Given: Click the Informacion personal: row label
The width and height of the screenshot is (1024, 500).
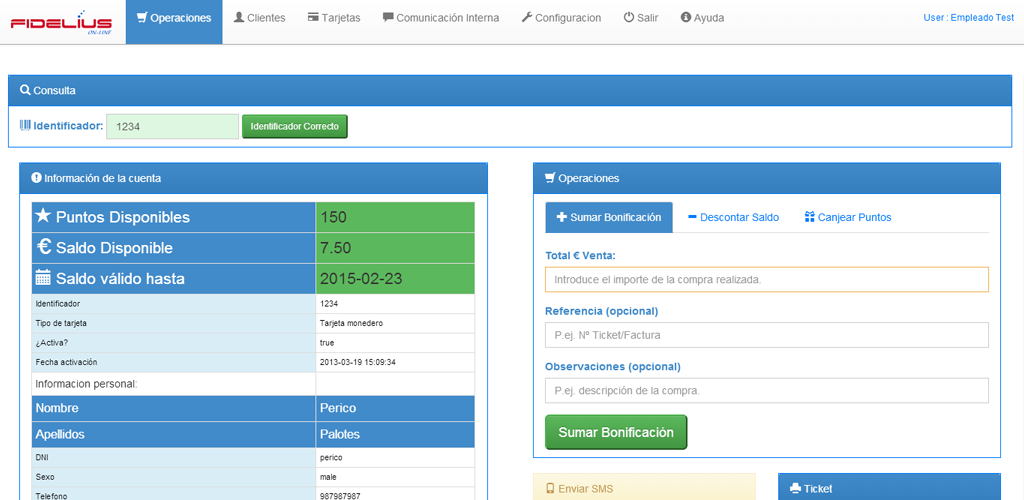Looking at the screenshot, I should [x=86, y=384].
